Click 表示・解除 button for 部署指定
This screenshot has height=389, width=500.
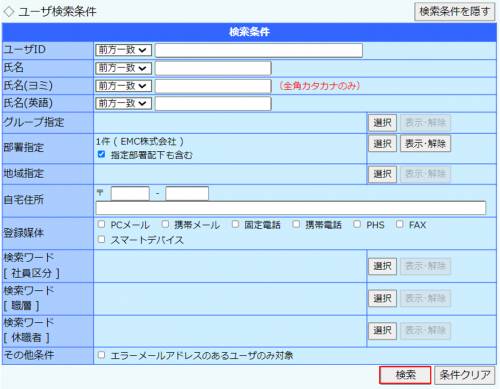425,144
